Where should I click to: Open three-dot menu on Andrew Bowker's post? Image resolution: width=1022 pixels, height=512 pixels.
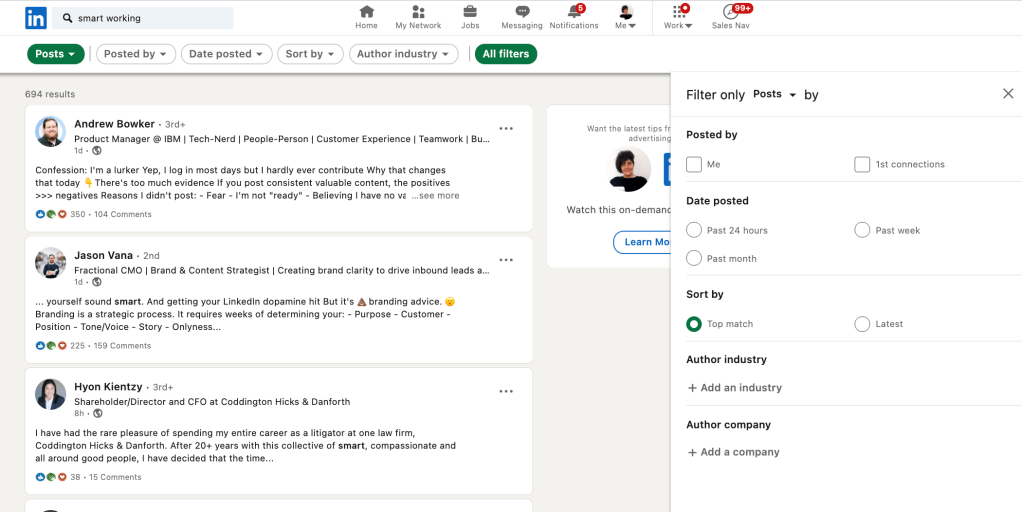tap(506, 128)
